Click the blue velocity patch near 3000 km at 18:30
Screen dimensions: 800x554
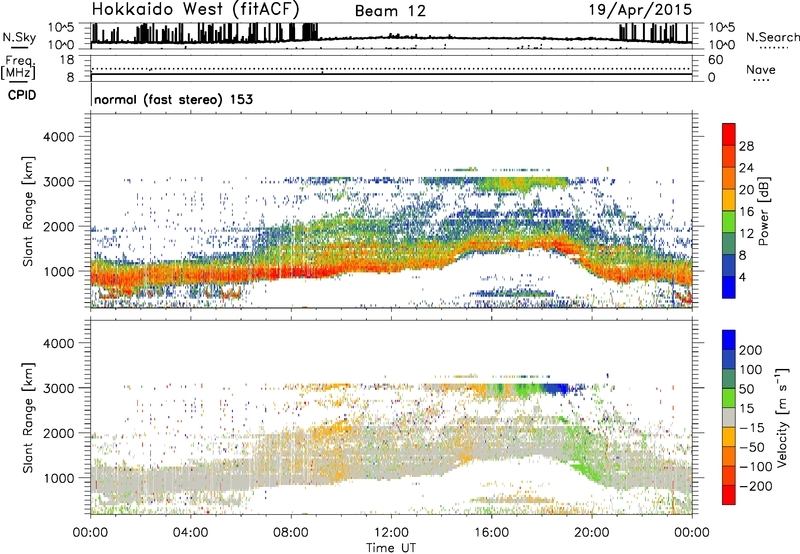coord(556,389)
